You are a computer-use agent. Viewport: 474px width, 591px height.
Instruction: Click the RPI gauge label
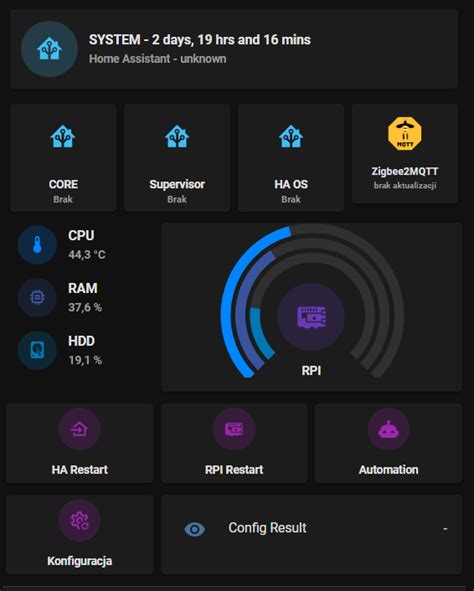pos(311,371)
